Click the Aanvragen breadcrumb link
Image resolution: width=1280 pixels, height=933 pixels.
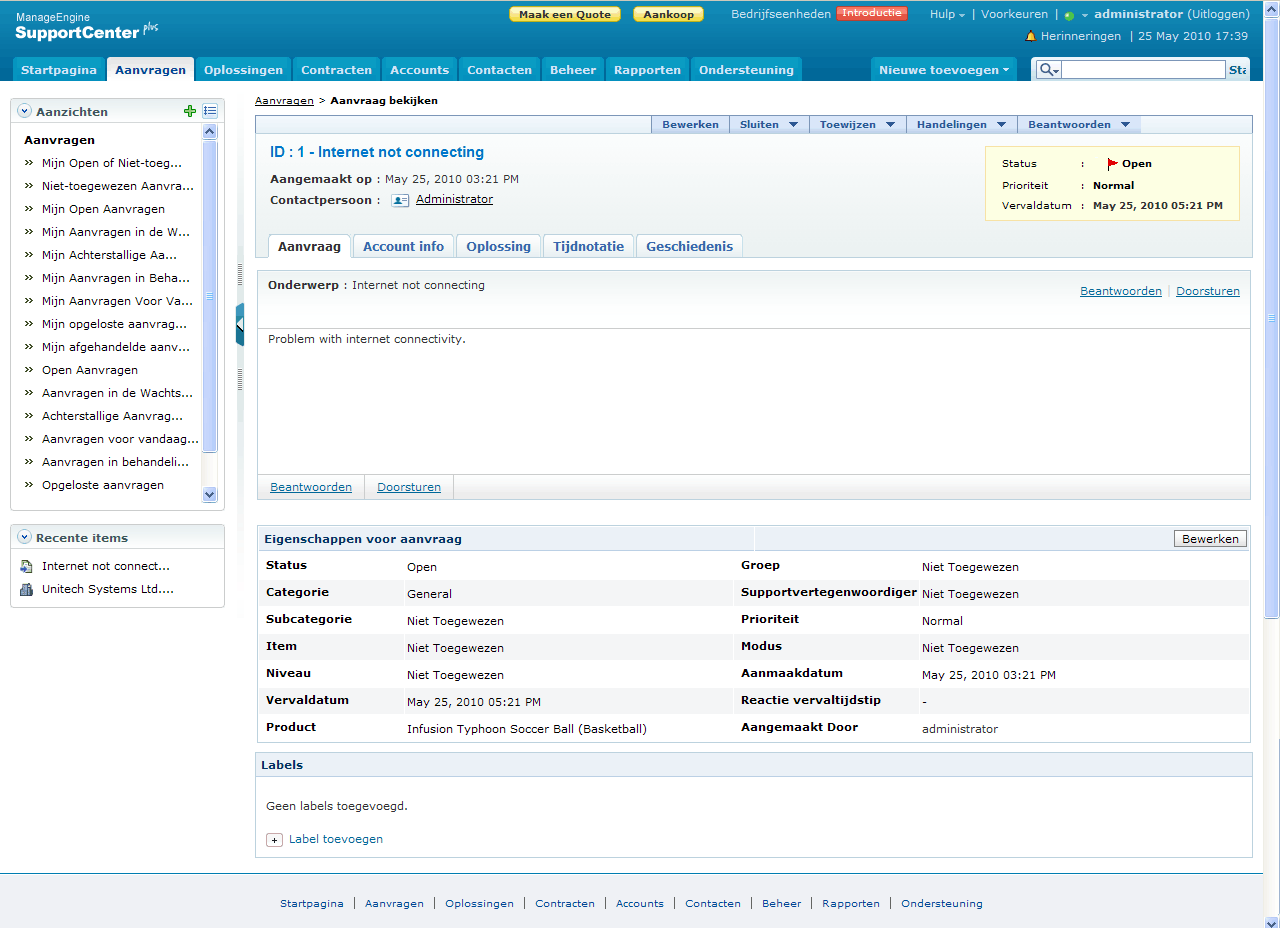284,101
